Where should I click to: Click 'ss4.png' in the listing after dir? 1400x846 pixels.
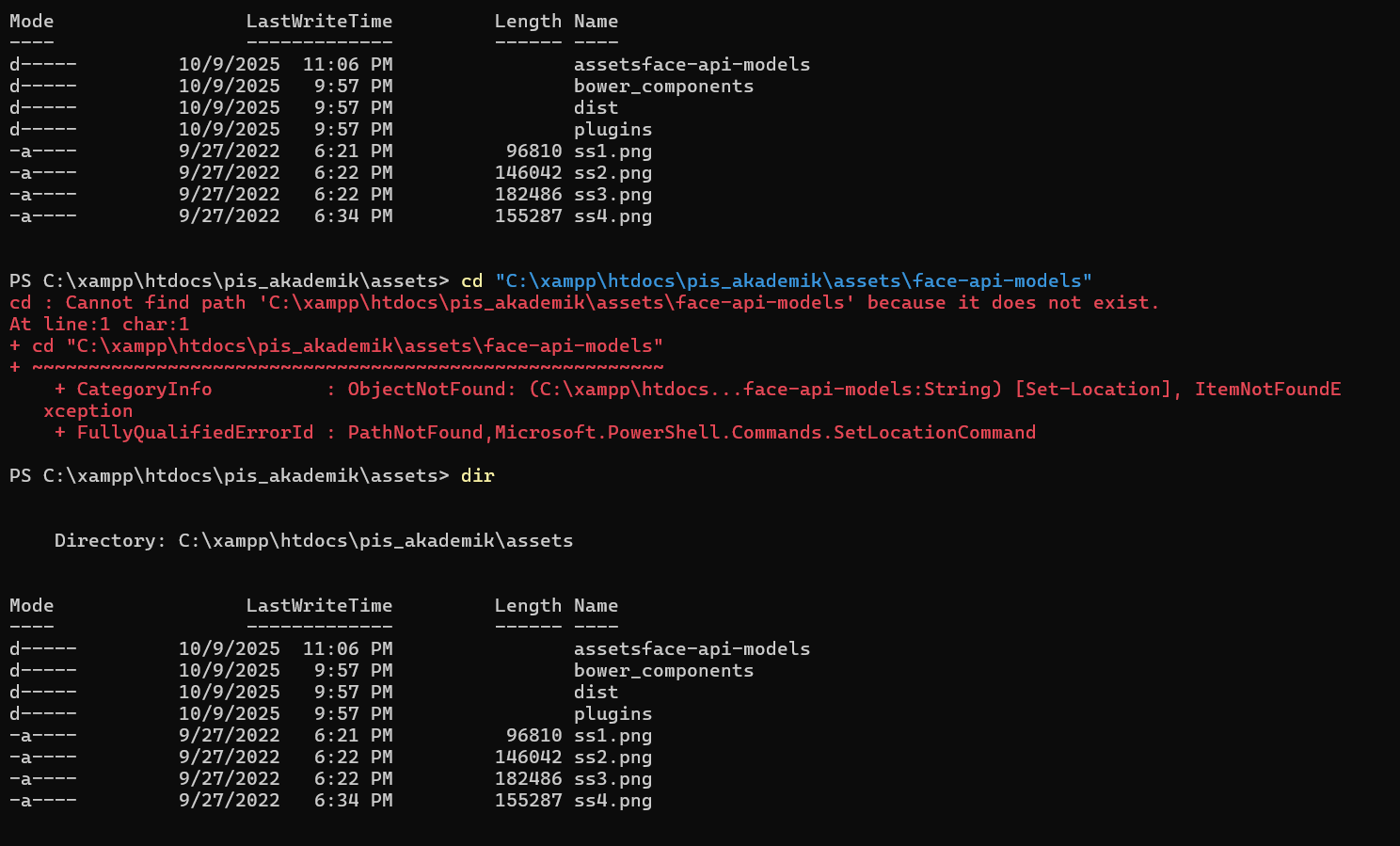click(612, 800)
